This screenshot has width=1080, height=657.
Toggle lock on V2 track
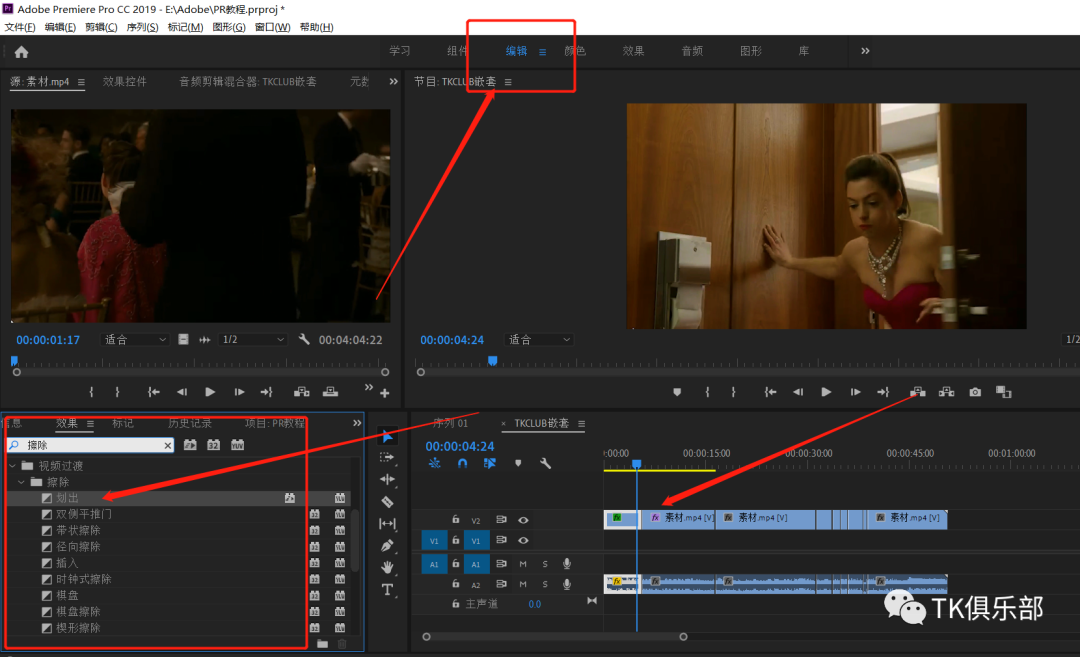[x=455, y=519]
